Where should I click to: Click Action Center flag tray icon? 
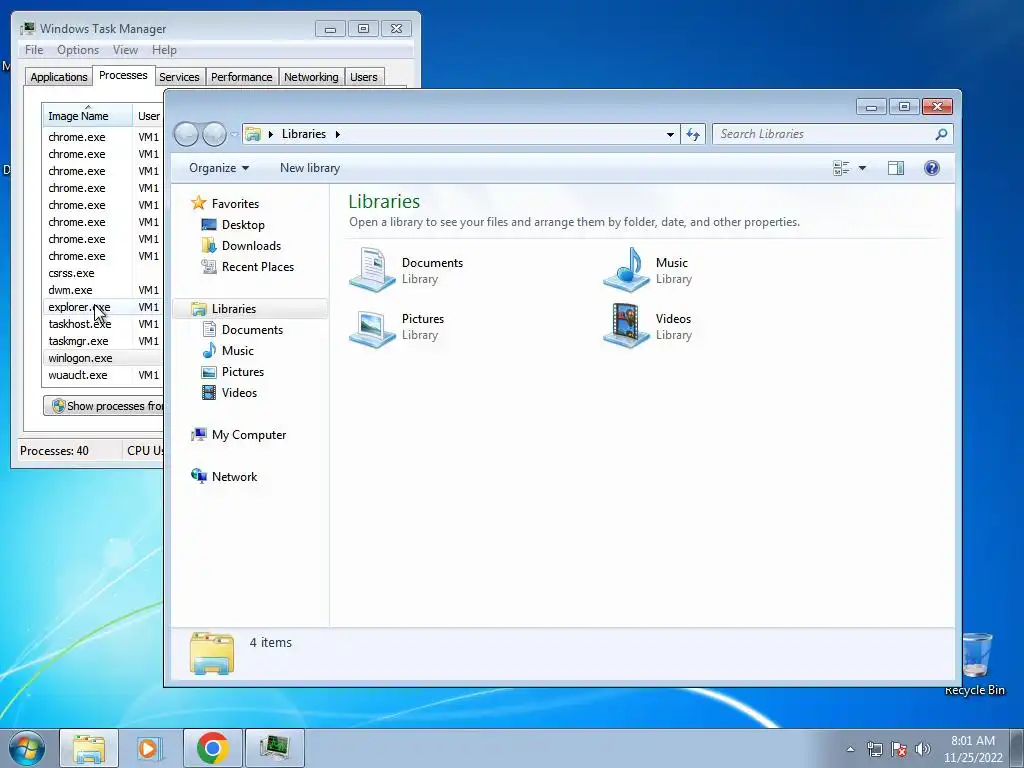[x=899, y=749]
